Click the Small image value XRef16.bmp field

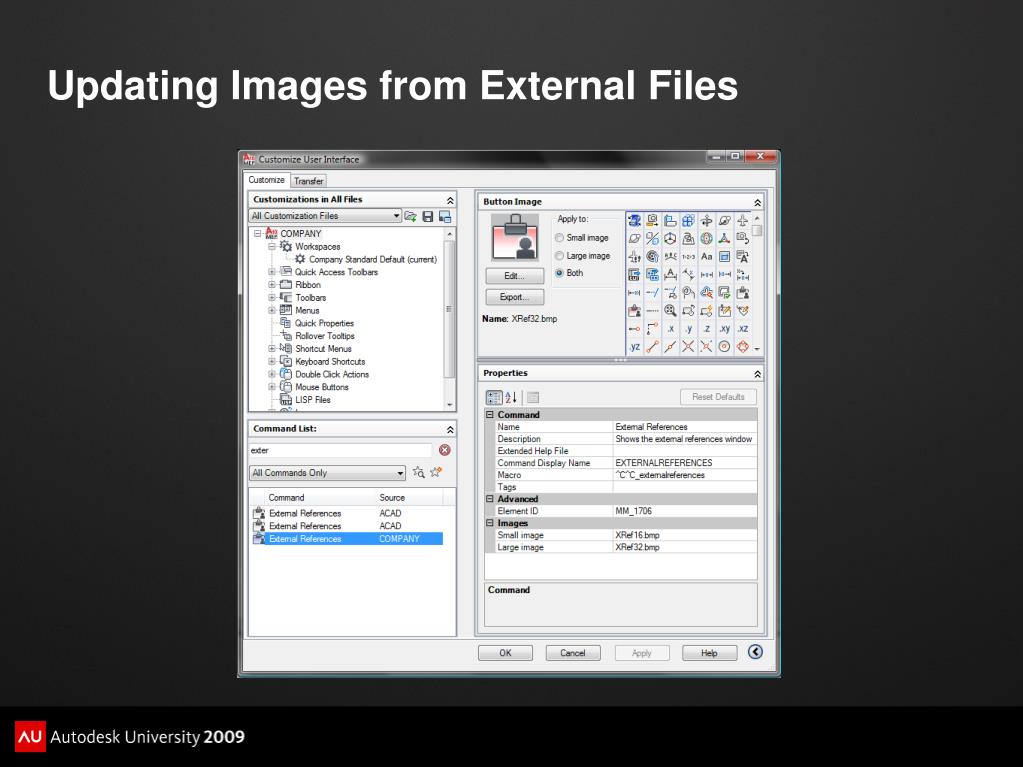click(x=684, y=535)
